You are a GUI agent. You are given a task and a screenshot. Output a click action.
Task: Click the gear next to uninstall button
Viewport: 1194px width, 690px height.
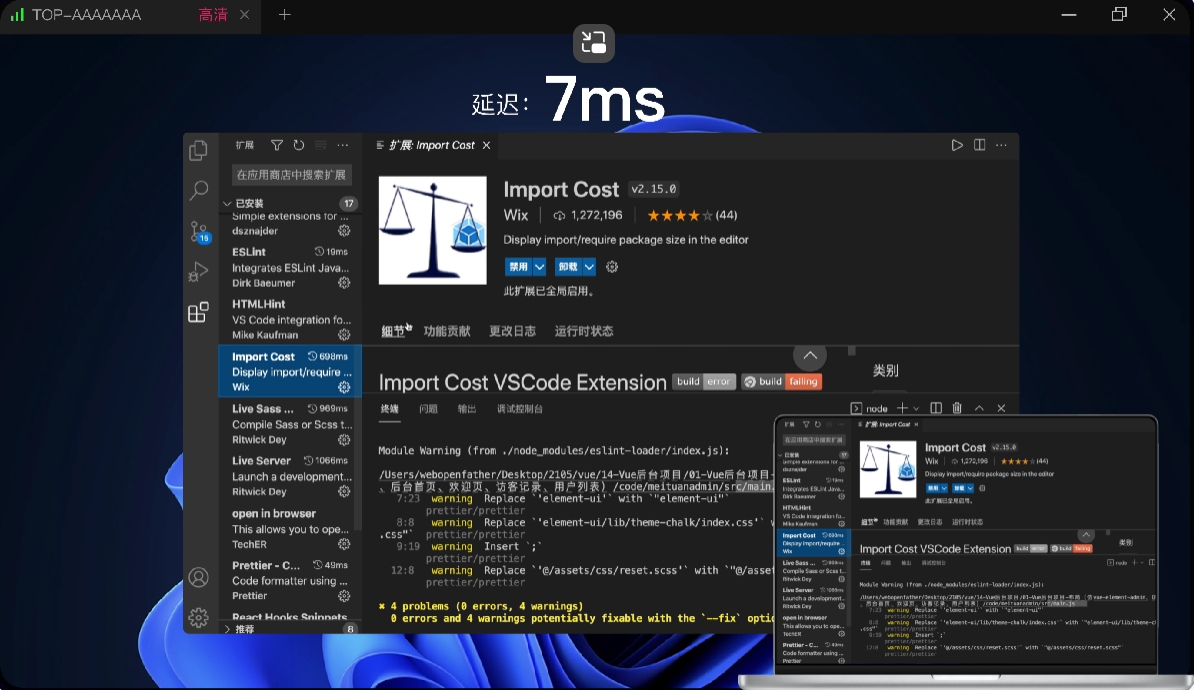[611, 267]
